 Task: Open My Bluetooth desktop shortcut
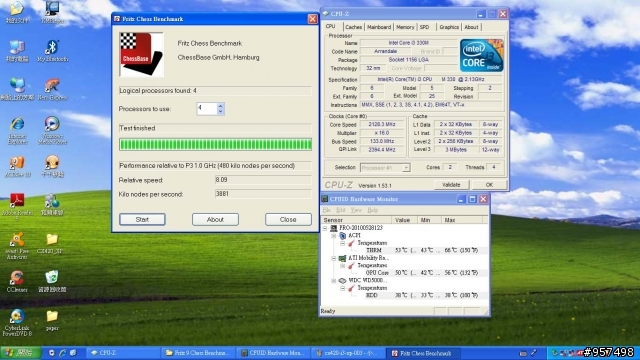(52, 51)
